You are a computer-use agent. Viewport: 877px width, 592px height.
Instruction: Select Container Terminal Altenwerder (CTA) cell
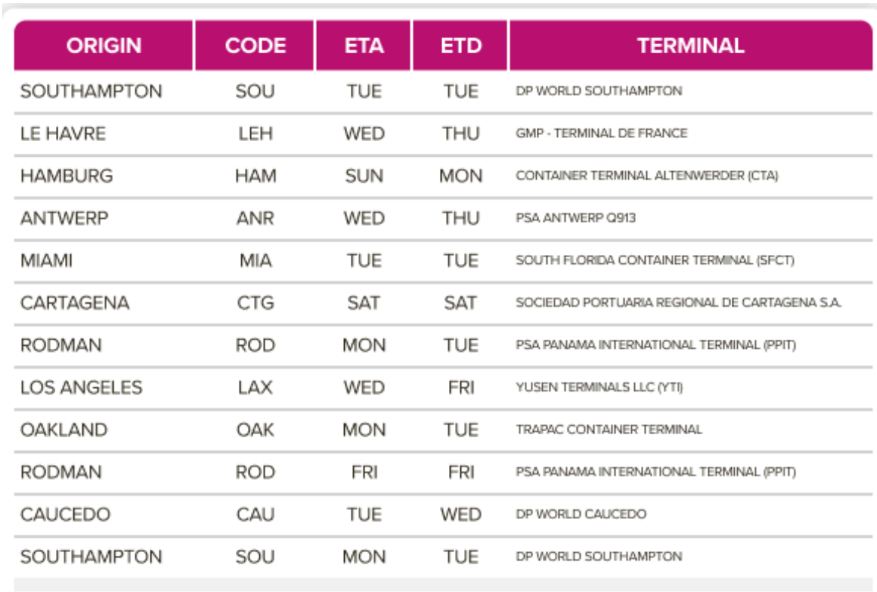pyautogui.click(x=646, y=176)
